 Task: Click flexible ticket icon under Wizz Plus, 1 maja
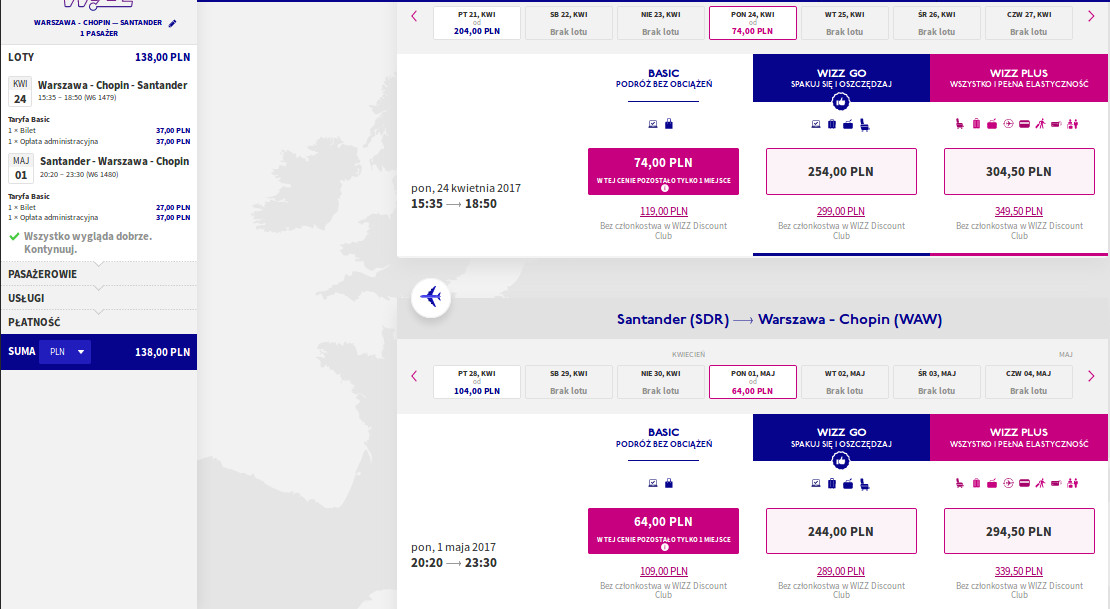[x=1056, y=483]
